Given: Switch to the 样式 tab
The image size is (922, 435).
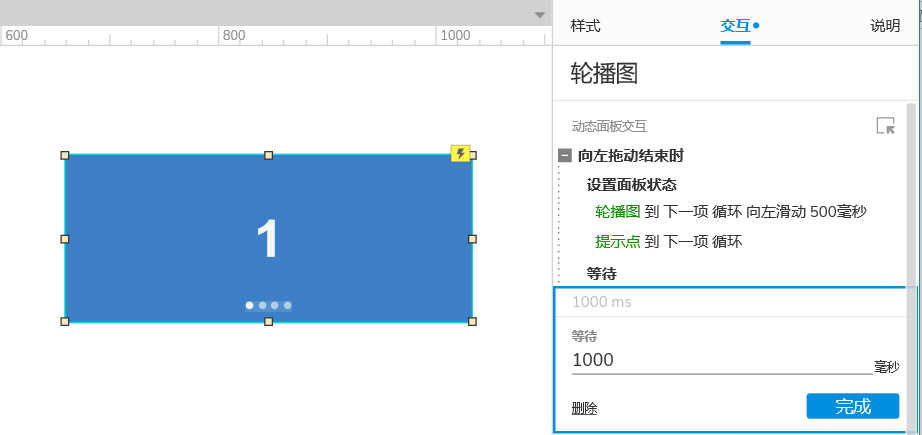Looking at the screenshot, I should click(585, 26).
